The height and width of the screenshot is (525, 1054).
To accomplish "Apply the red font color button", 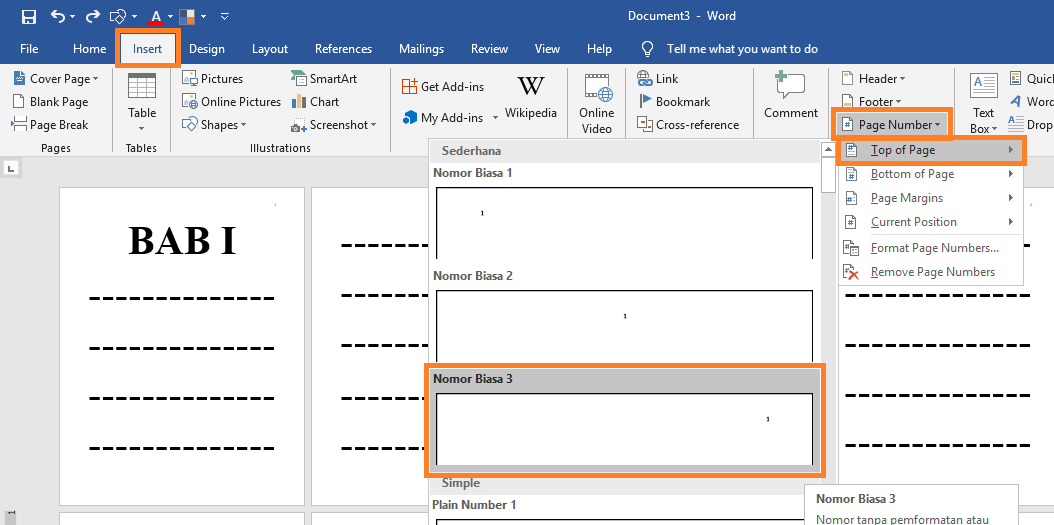I will tap(156, 16).
